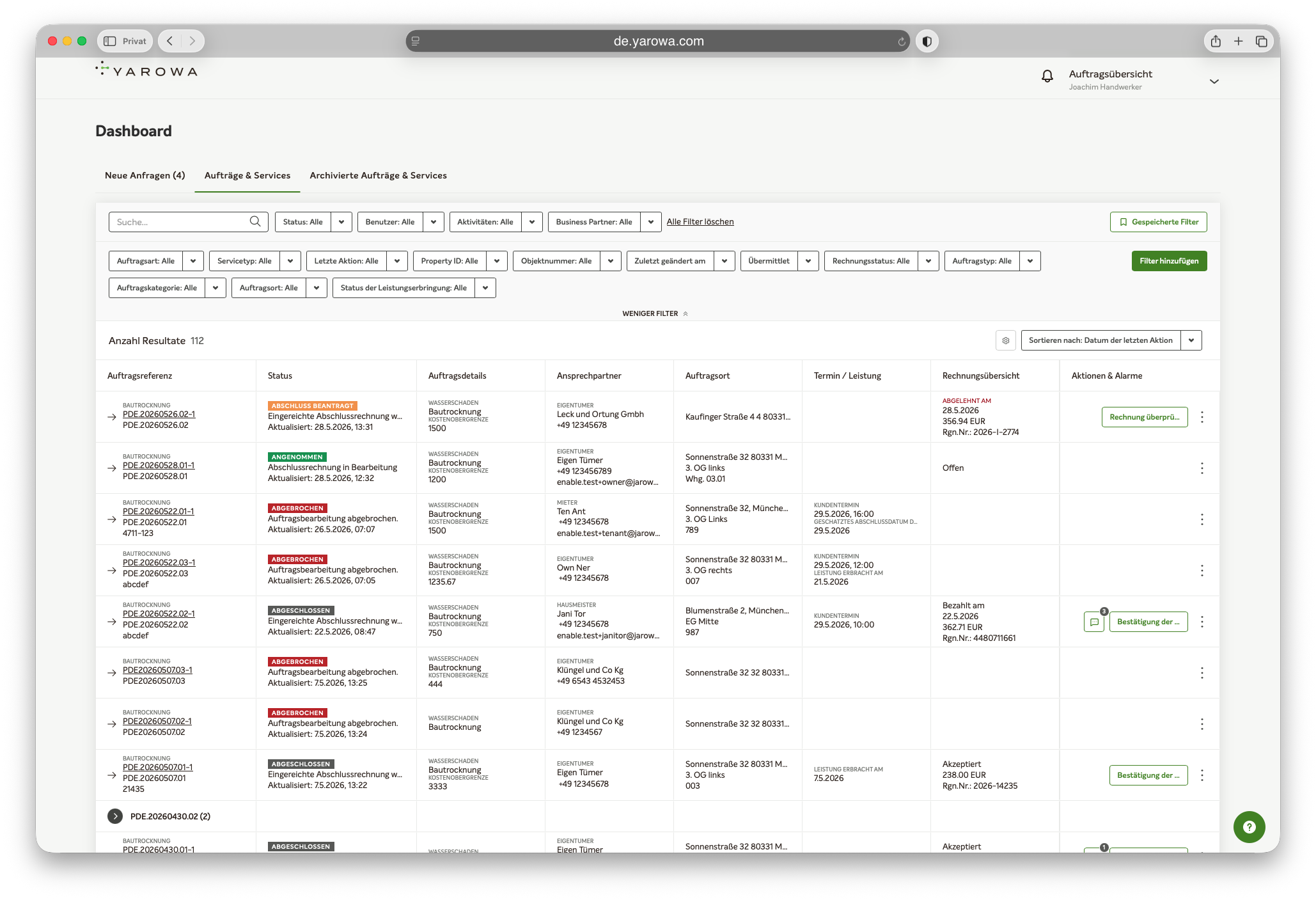Open row menu for PDE.20260522.02-1

(1202, 622)
